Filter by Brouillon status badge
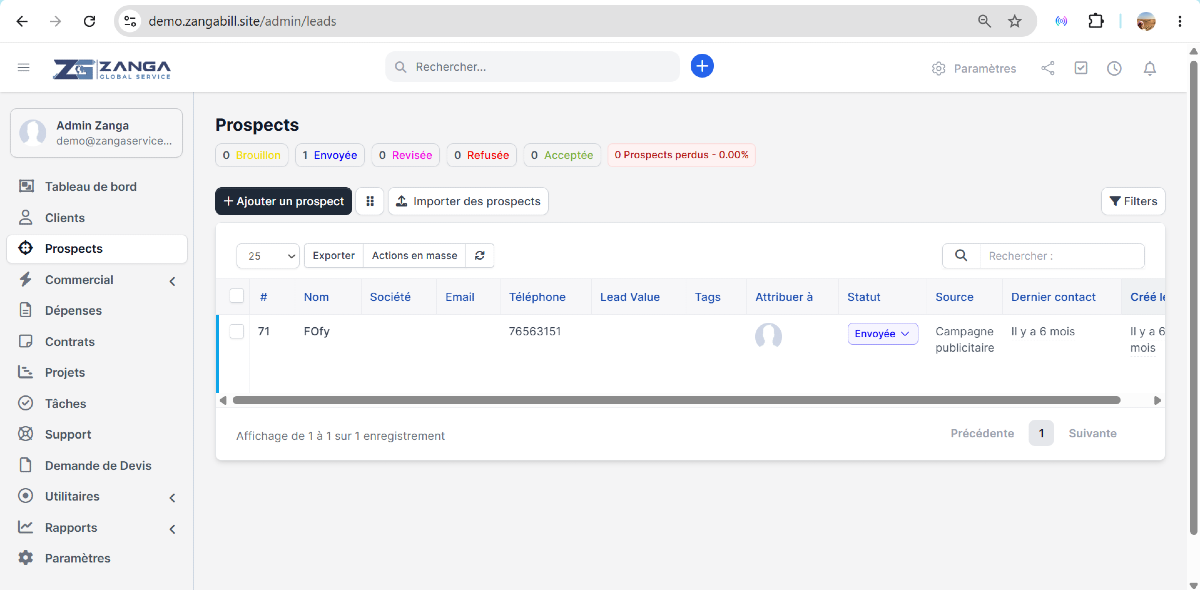1200x590 pixels. [252, 155]
